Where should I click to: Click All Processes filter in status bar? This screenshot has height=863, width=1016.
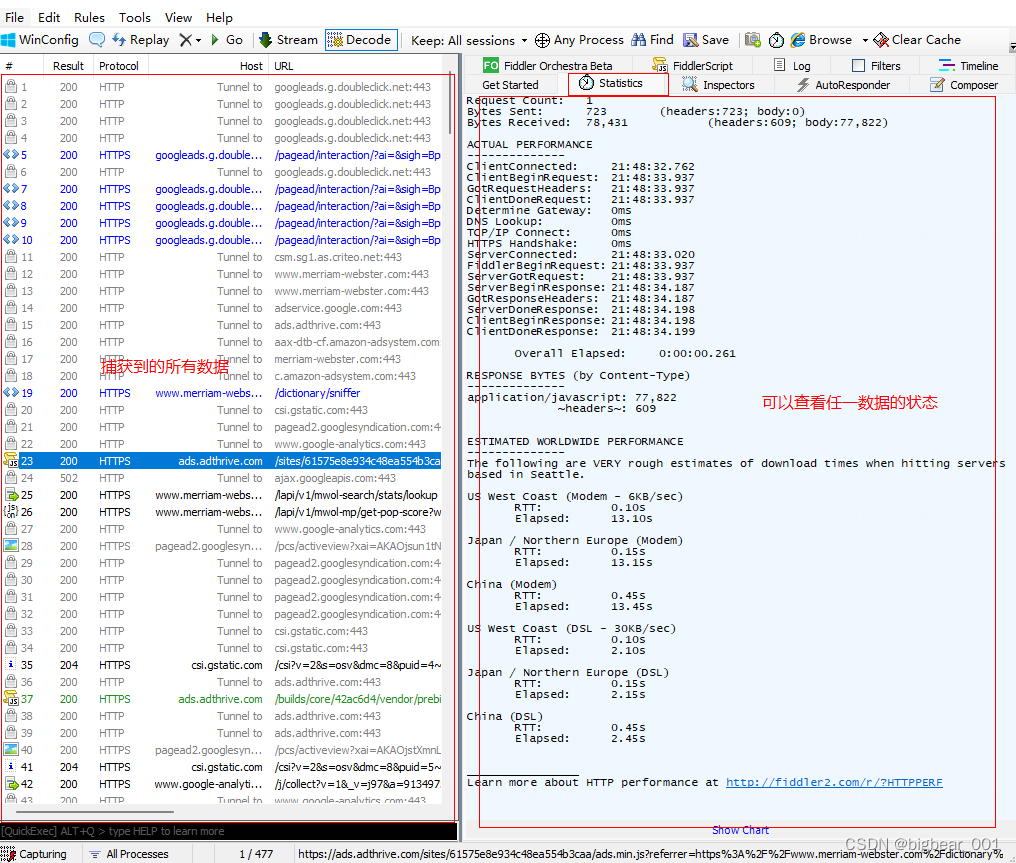[x=128, y=854]
